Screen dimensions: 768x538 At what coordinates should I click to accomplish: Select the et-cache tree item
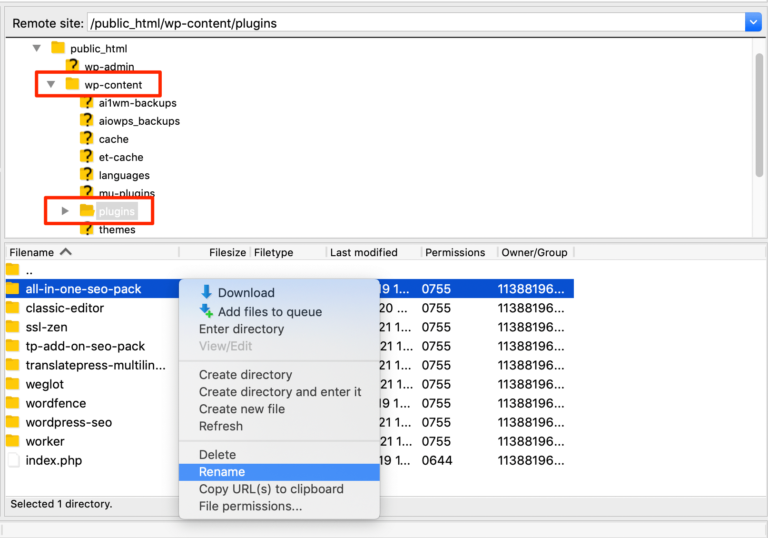click(121, 157)
